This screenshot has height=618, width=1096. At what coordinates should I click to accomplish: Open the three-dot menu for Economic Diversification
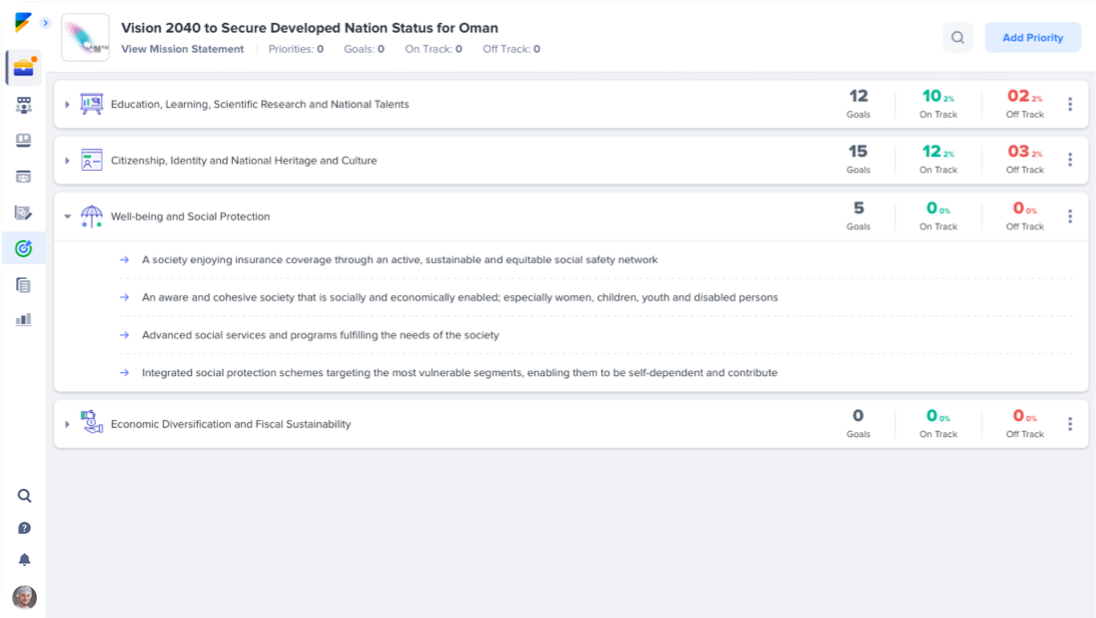(x=1070, y=424)
